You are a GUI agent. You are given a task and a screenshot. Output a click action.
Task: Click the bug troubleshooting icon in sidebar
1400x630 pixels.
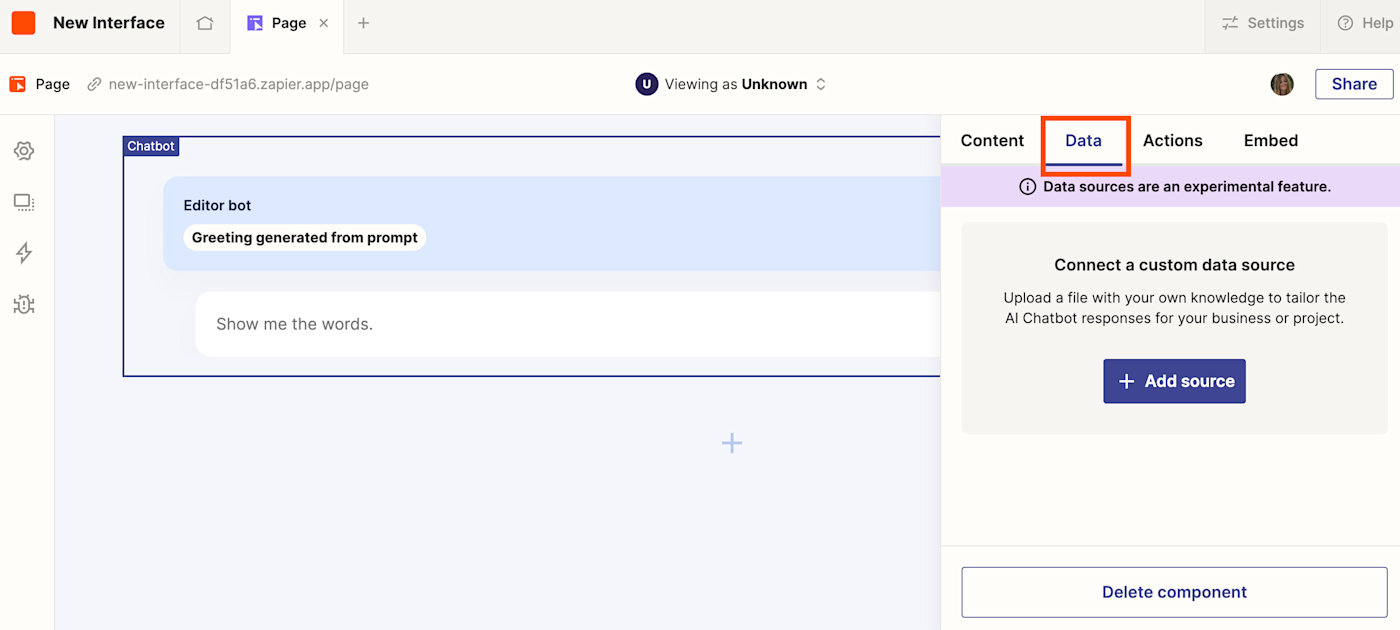tap(25, 304)
